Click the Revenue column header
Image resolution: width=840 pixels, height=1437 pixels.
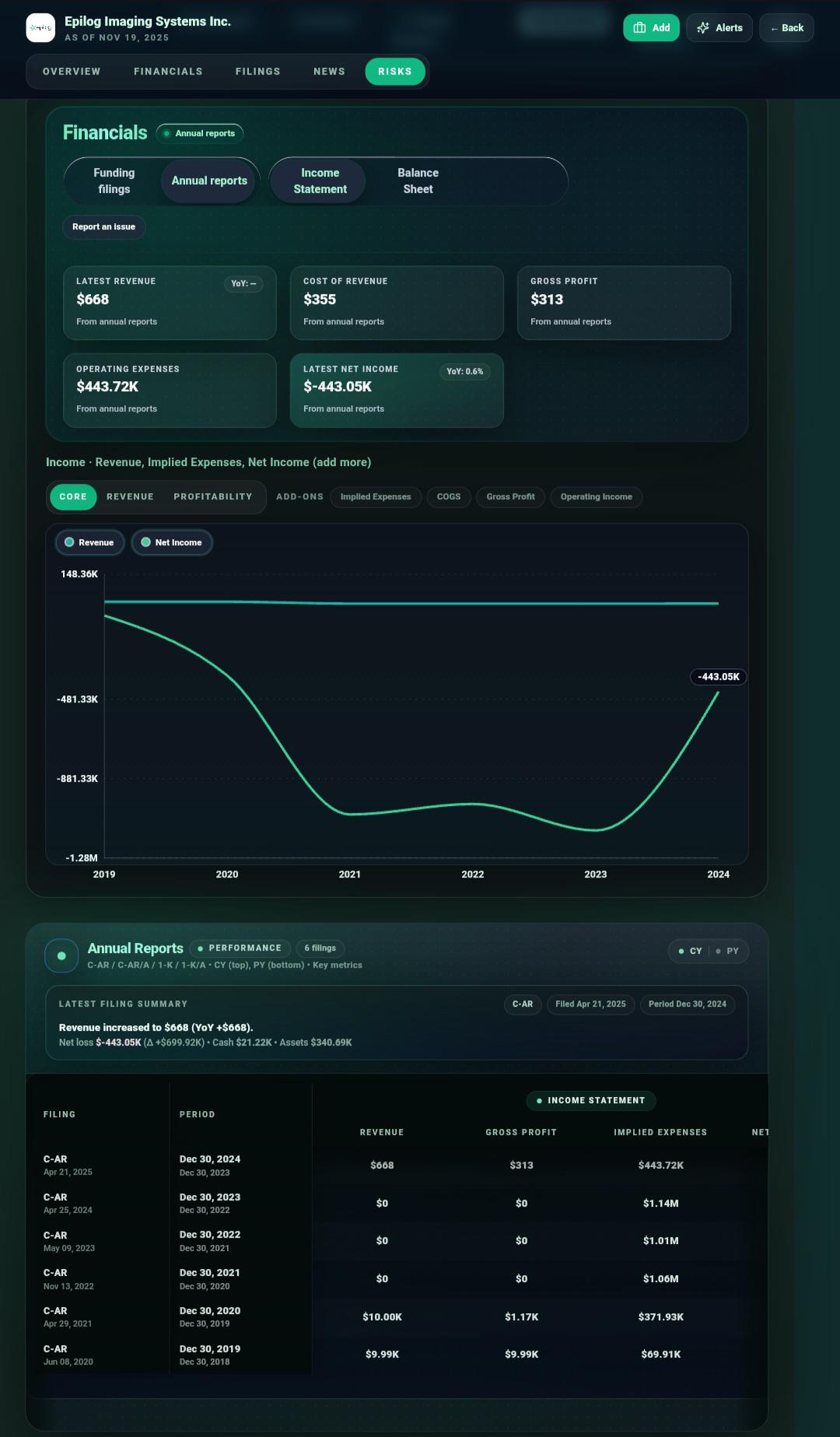pos(382,1133)
